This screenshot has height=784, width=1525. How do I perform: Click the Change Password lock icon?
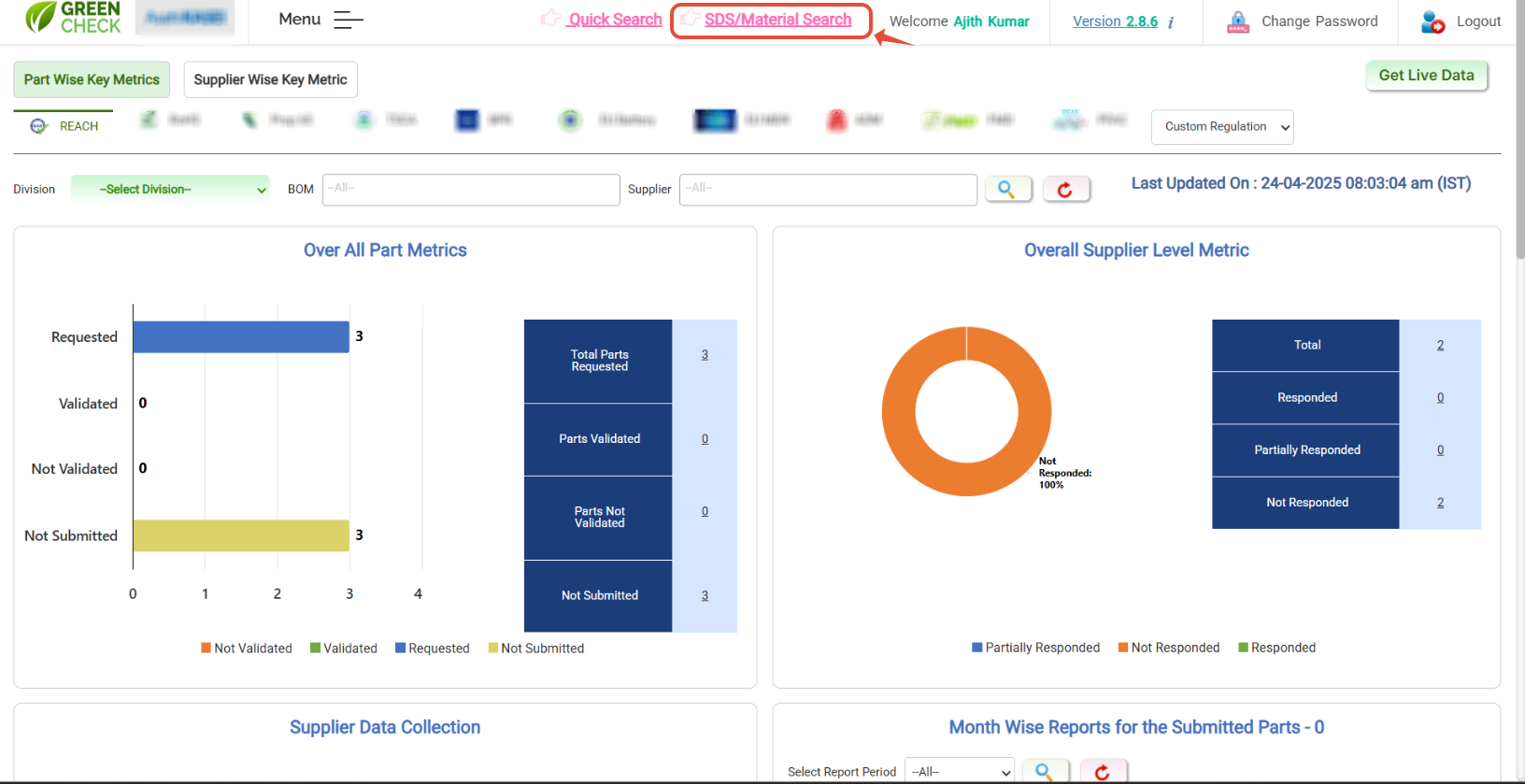coord(1238,21)
